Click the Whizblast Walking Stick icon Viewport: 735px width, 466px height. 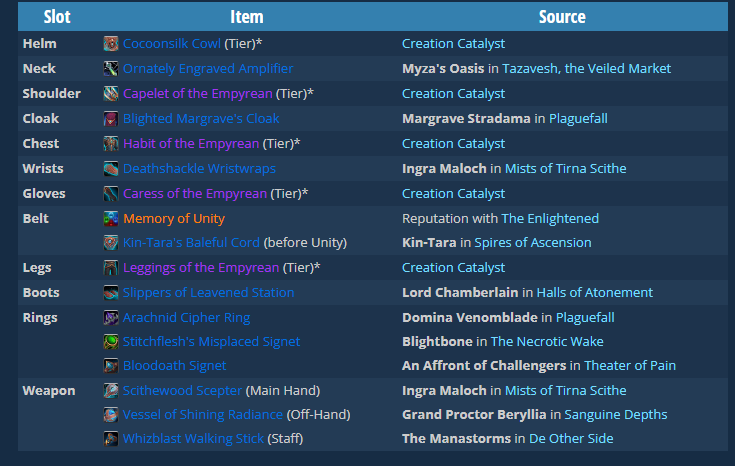pyautogui.click(x=111, y=439)
